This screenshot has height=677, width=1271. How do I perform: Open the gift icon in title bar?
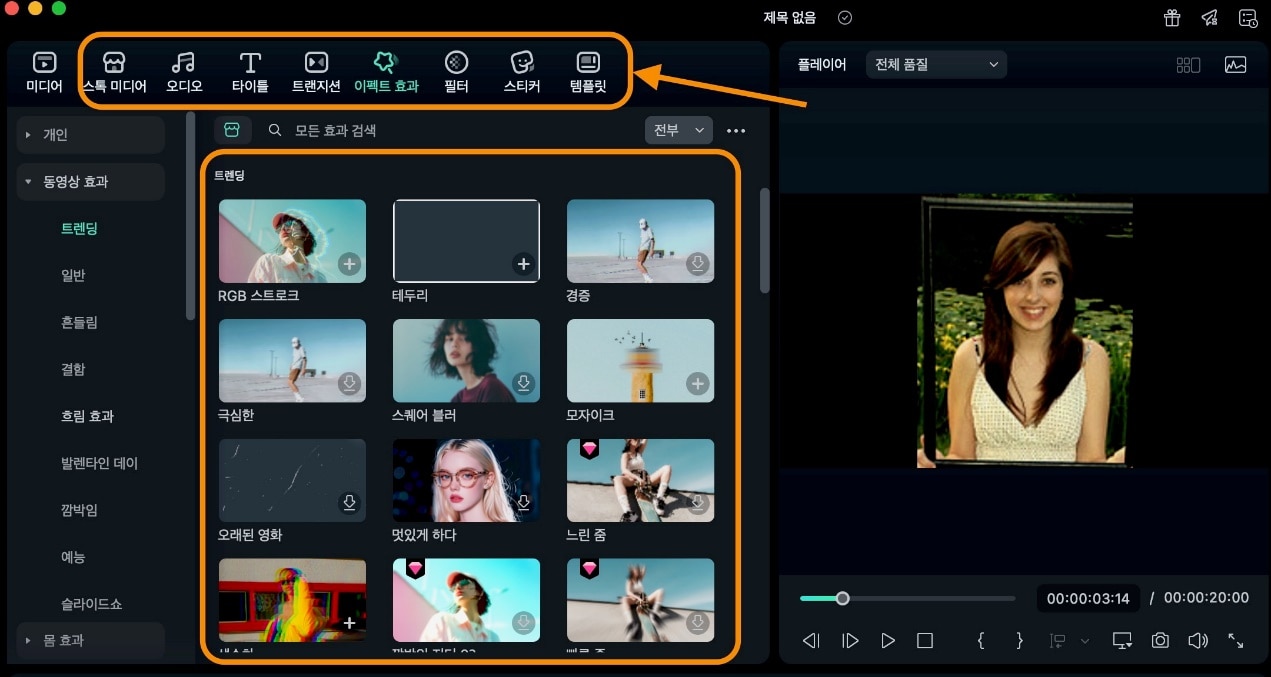[x=1172, y=18]
